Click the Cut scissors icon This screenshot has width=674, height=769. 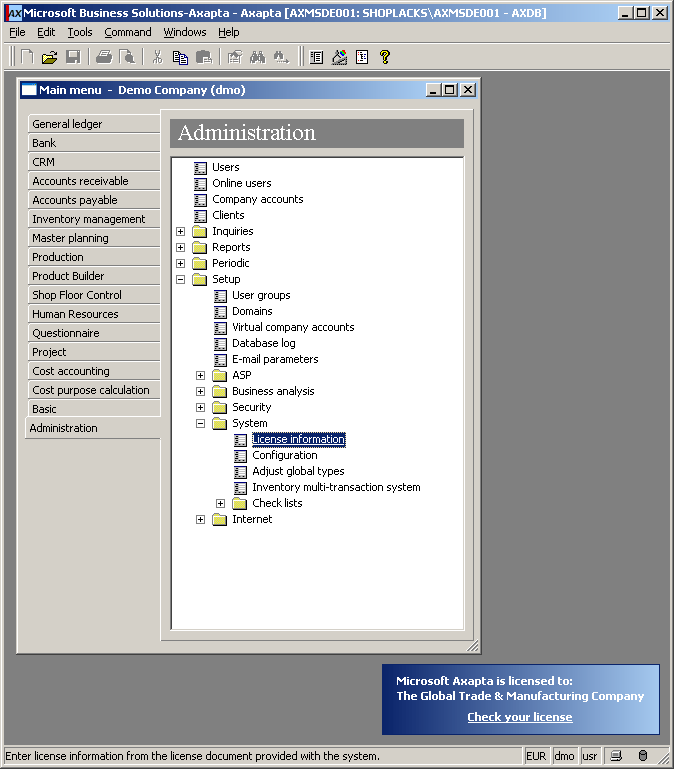click(157, 57)
